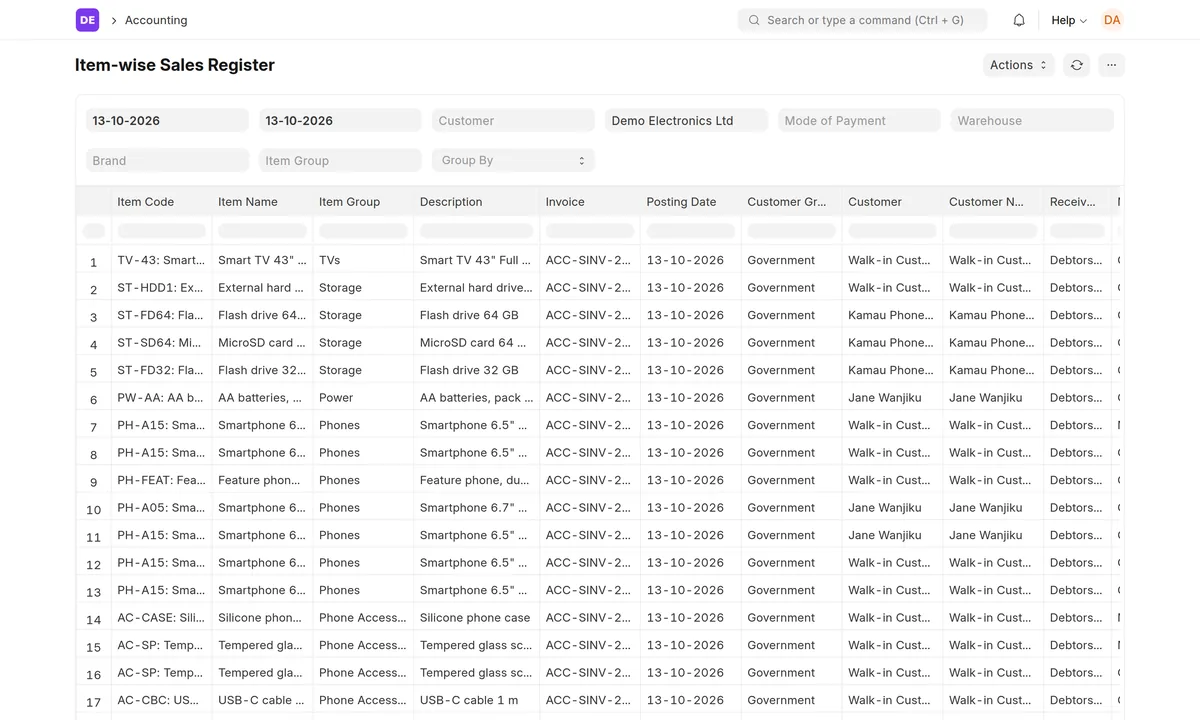Click the Demo Electronics Ltd company field
Viewport: 1200px width, 720px height.
686,120
